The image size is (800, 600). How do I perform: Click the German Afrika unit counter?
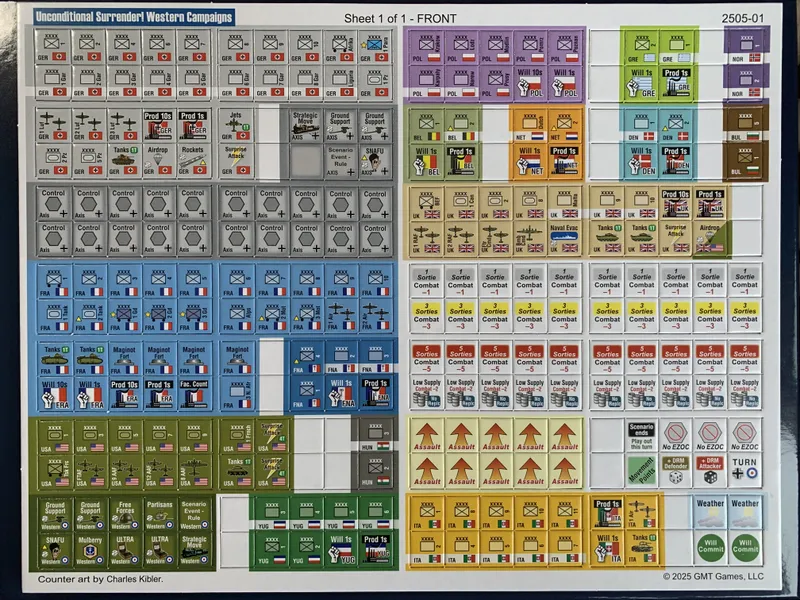point(340,46)
